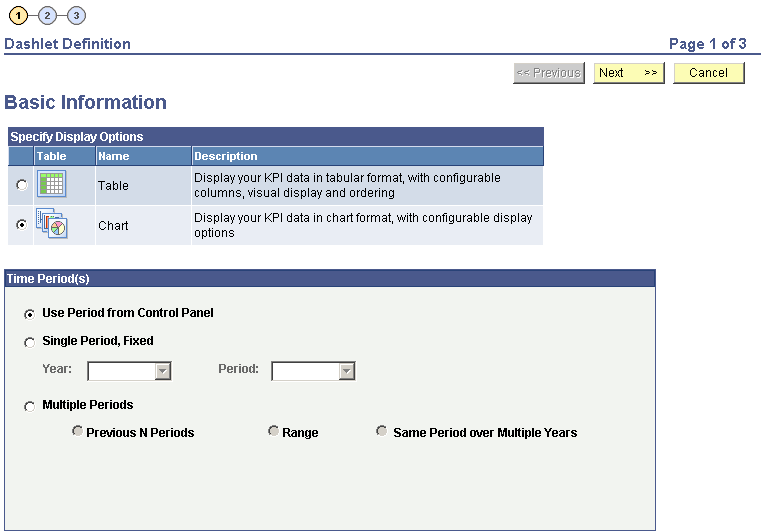Choose Same Period over Multiple Years
The width and height of the screenshot is (764, 531).
tap(381, 432)
